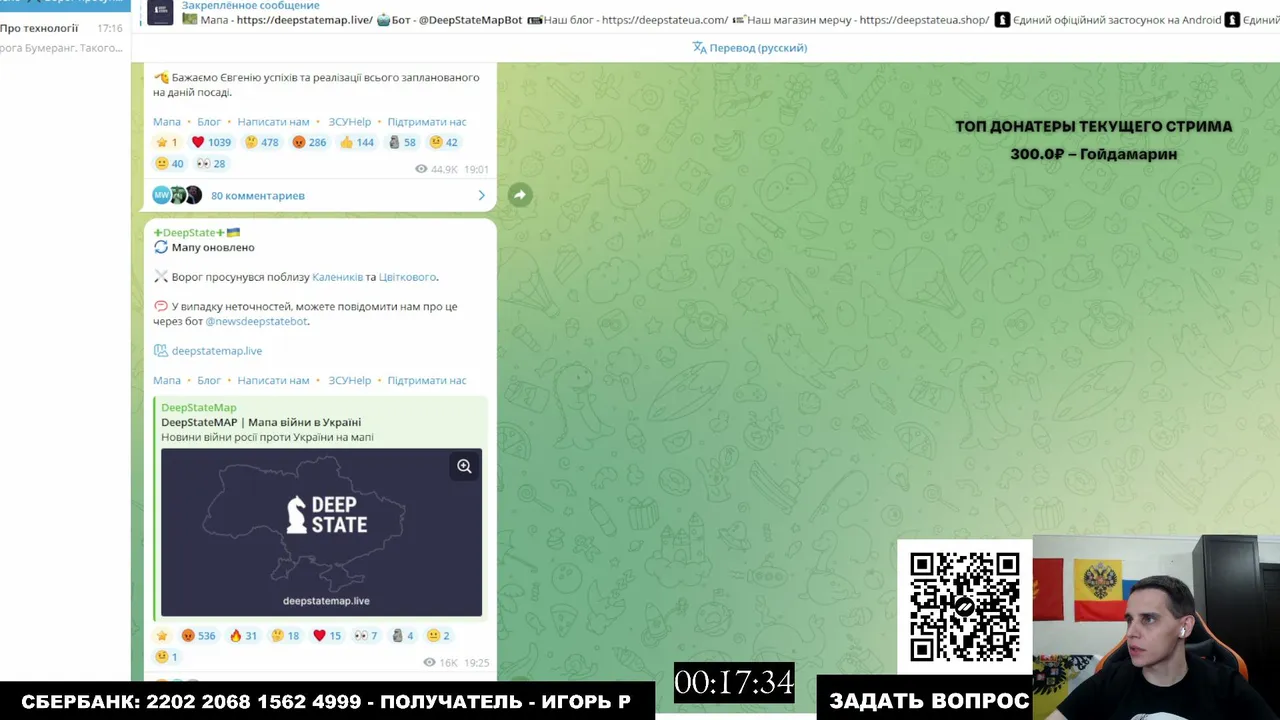Open @newsdeepstatebot mention link
Screen dimensions: 1280x720
click(257, 321)
